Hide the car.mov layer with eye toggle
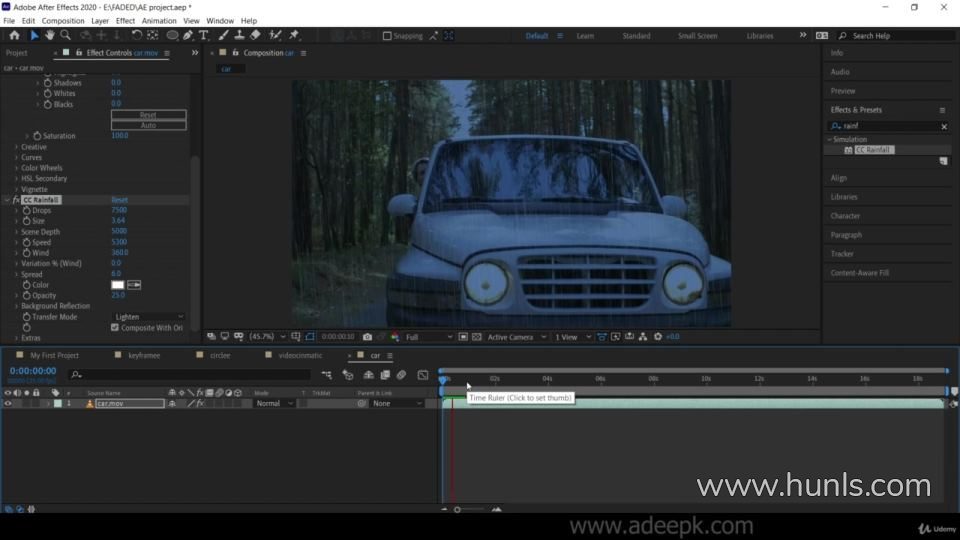The height and width of the screenshot is (540, 960). pyautogui.click(x=8, y=403)
